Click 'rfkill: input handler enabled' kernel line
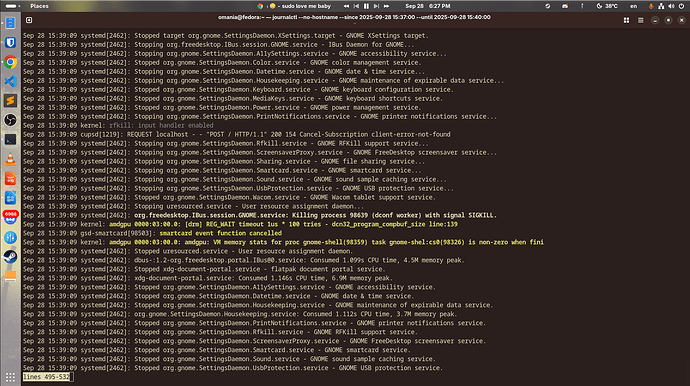The width and height of the screenshot is (690, 386). [x=118, y=125]
